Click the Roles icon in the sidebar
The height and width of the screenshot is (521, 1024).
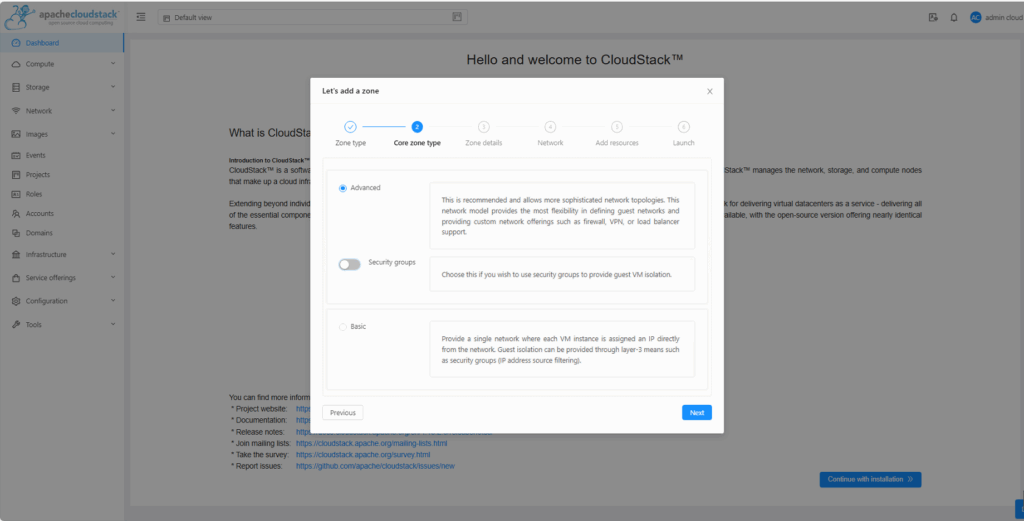click(x=16, y=194)
